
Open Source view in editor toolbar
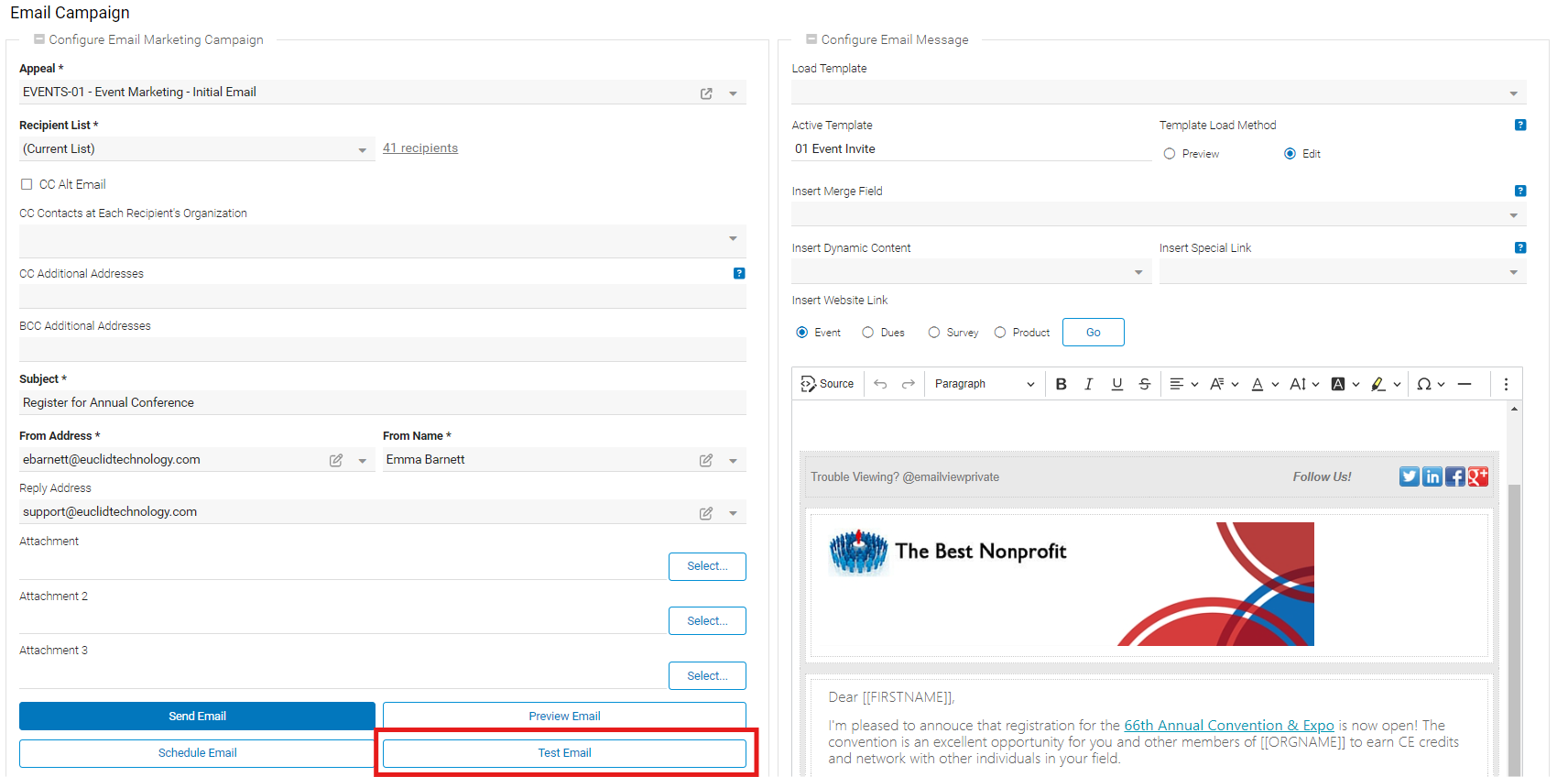tap(827, 384)
